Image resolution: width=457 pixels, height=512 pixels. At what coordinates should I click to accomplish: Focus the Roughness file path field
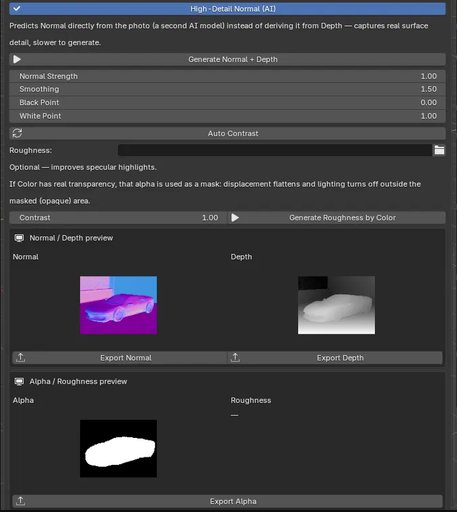click(275, 150)
